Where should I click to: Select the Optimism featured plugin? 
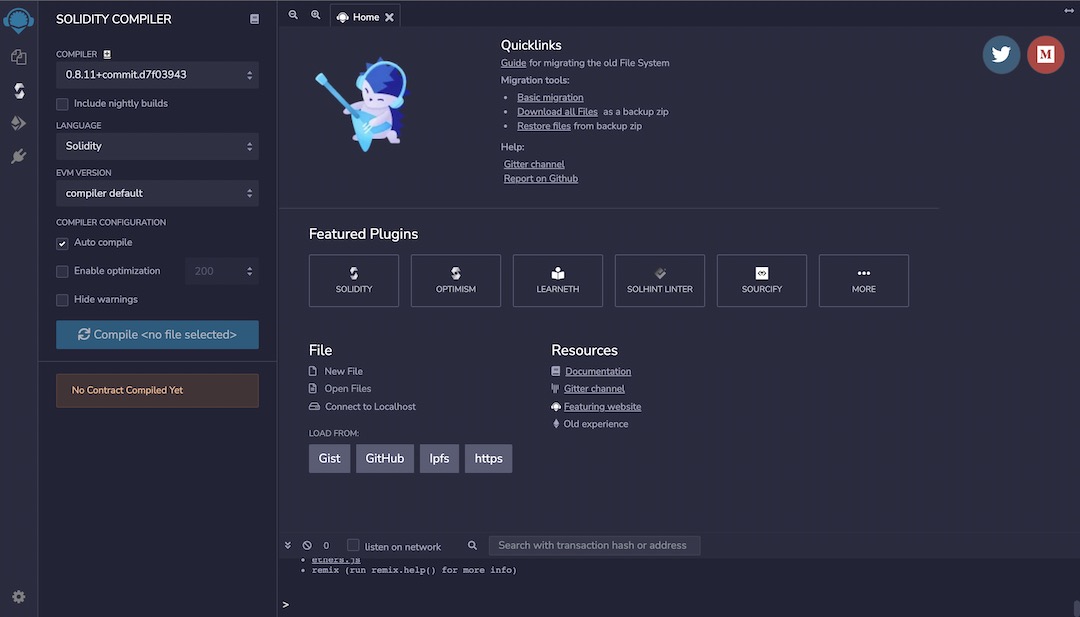click(x=455, y=280)
